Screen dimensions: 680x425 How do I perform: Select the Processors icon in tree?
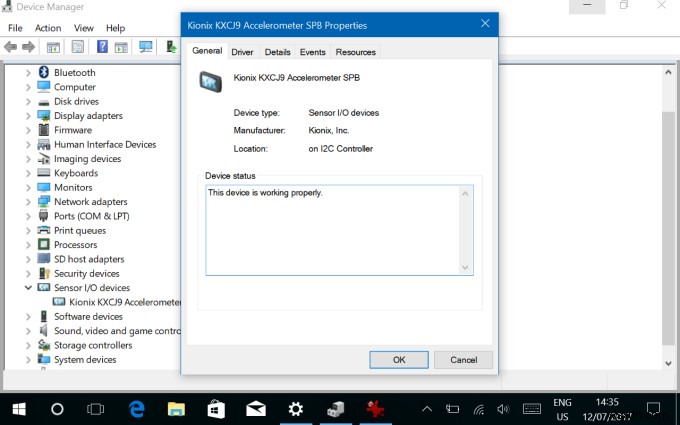[x=44, y=245]
